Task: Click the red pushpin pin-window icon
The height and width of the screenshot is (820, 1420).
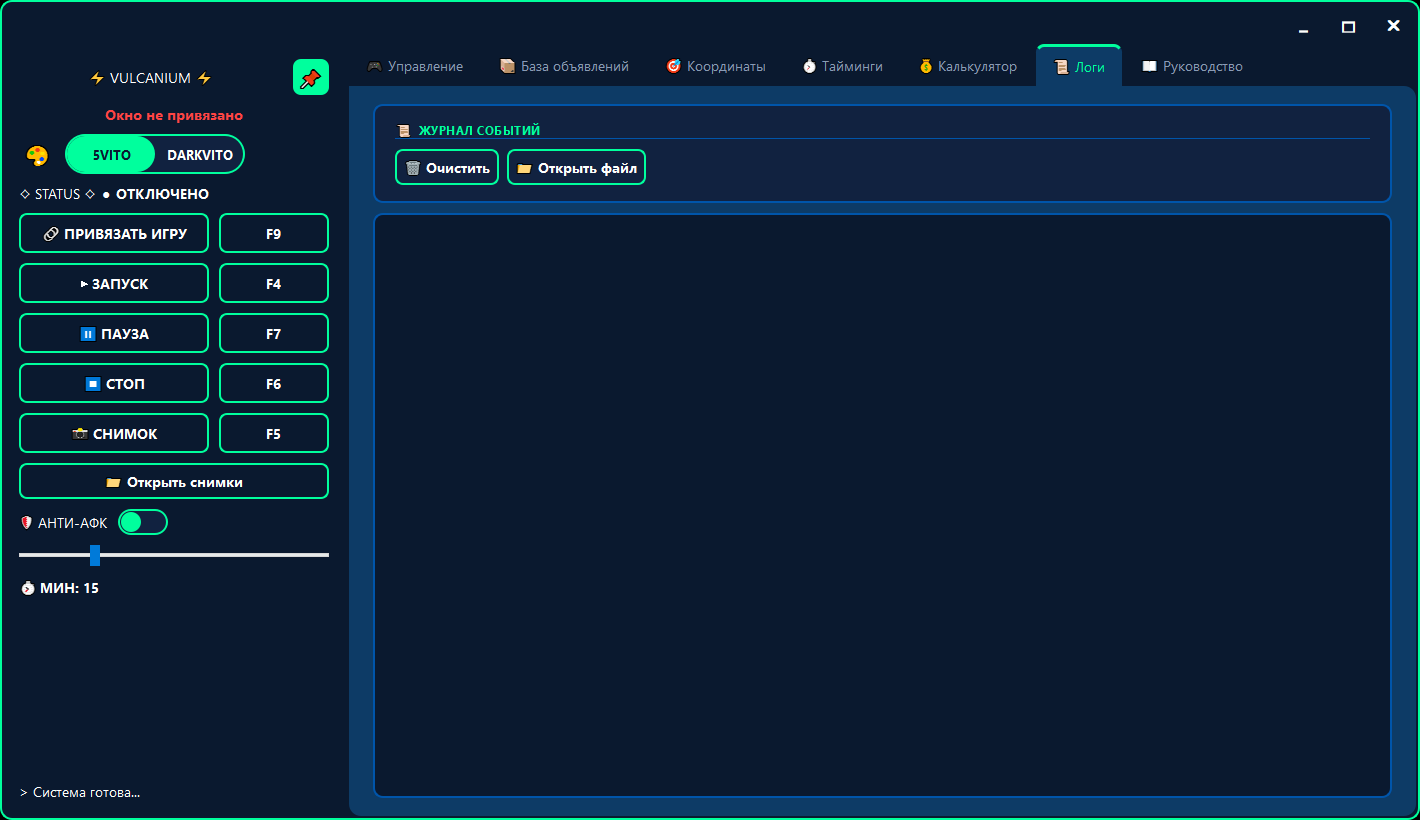Action: pyautogui.click(x=311, y=78)
